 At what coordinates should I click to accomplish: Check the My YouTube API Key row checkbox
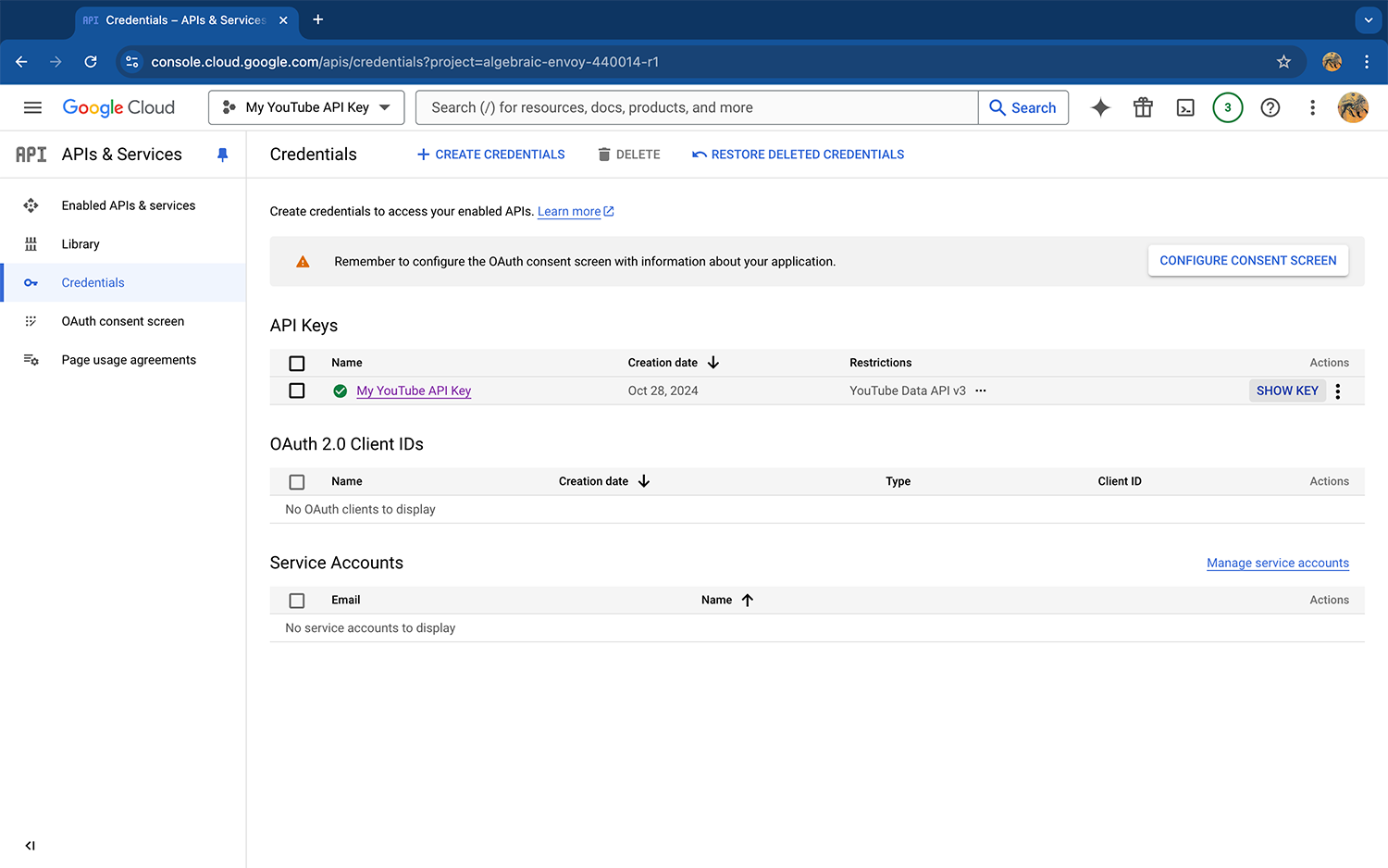coord(297,391)
